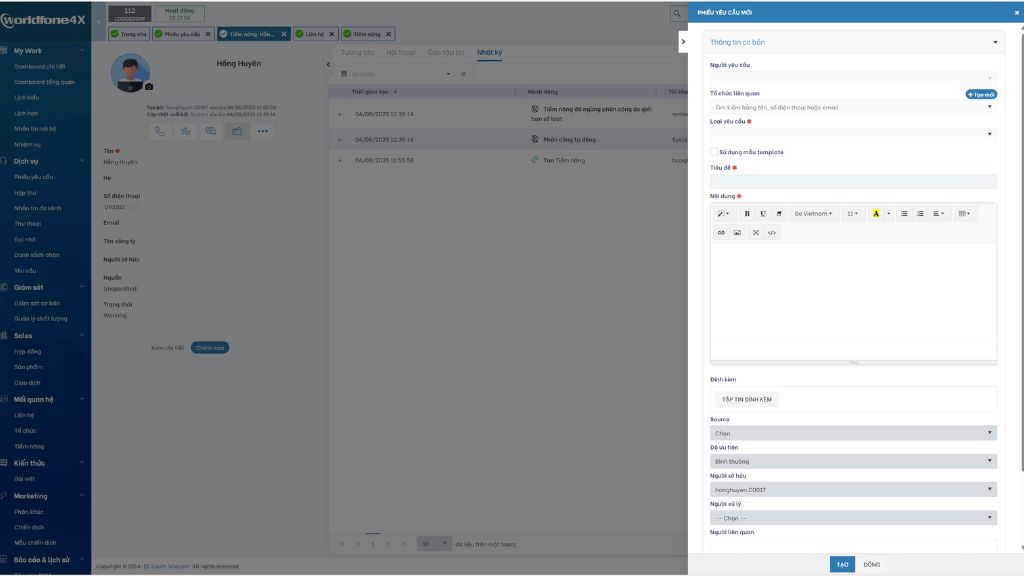Open the paragraph alignment dropdown

click(x=938, y=214)
